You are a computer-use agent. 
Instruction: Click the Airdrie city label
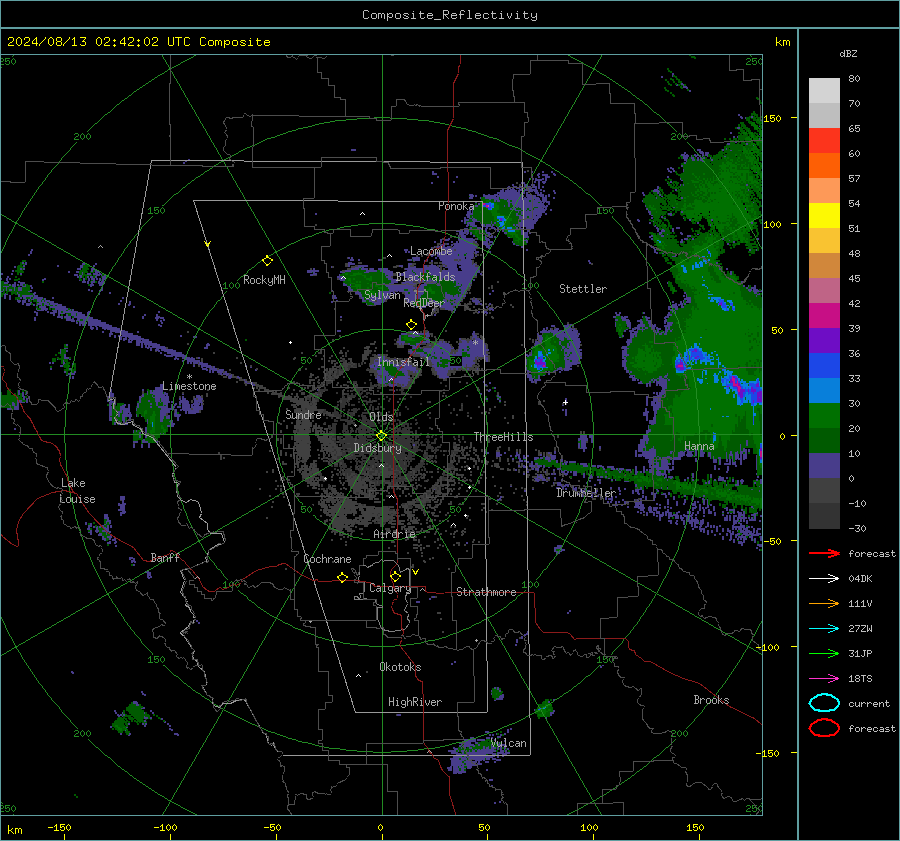pos(394,534)
